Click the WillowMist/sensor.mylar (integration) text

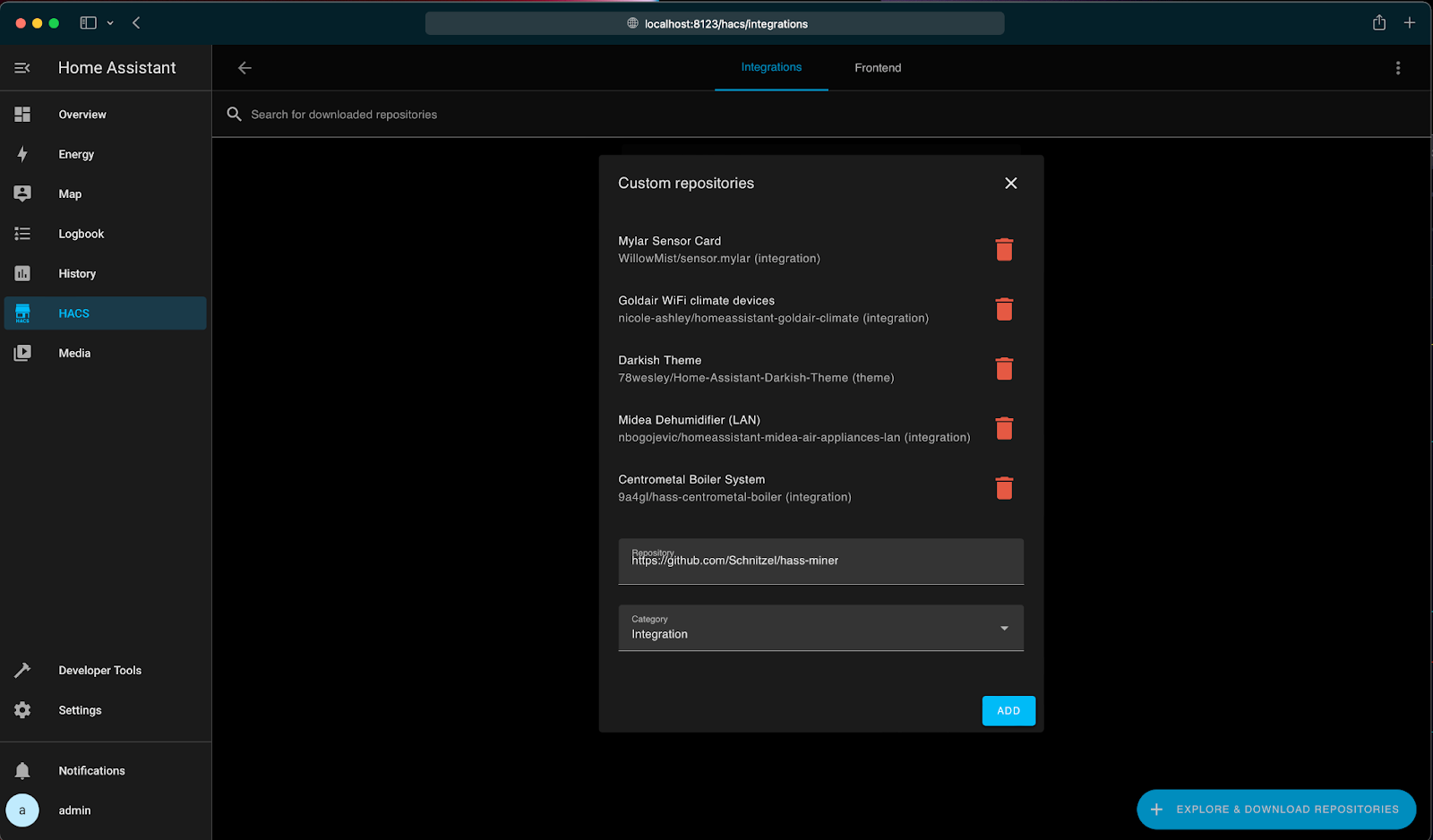(x=719, y=259)
